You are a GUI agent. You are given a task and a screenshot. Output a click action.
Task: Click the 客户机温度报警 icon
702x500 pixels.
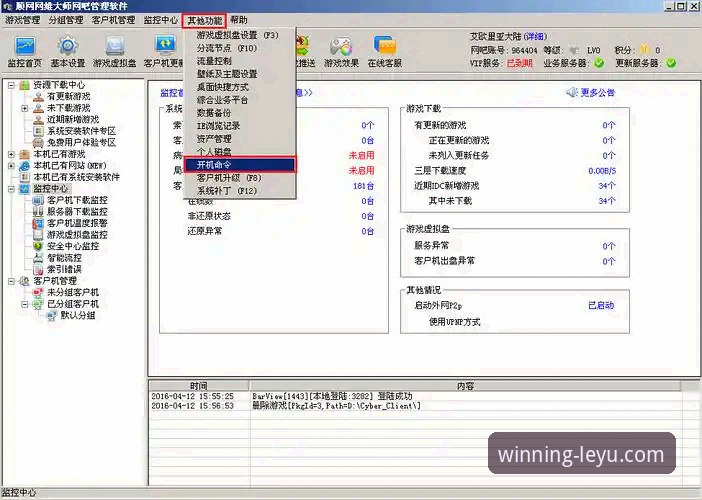[39, 223]
